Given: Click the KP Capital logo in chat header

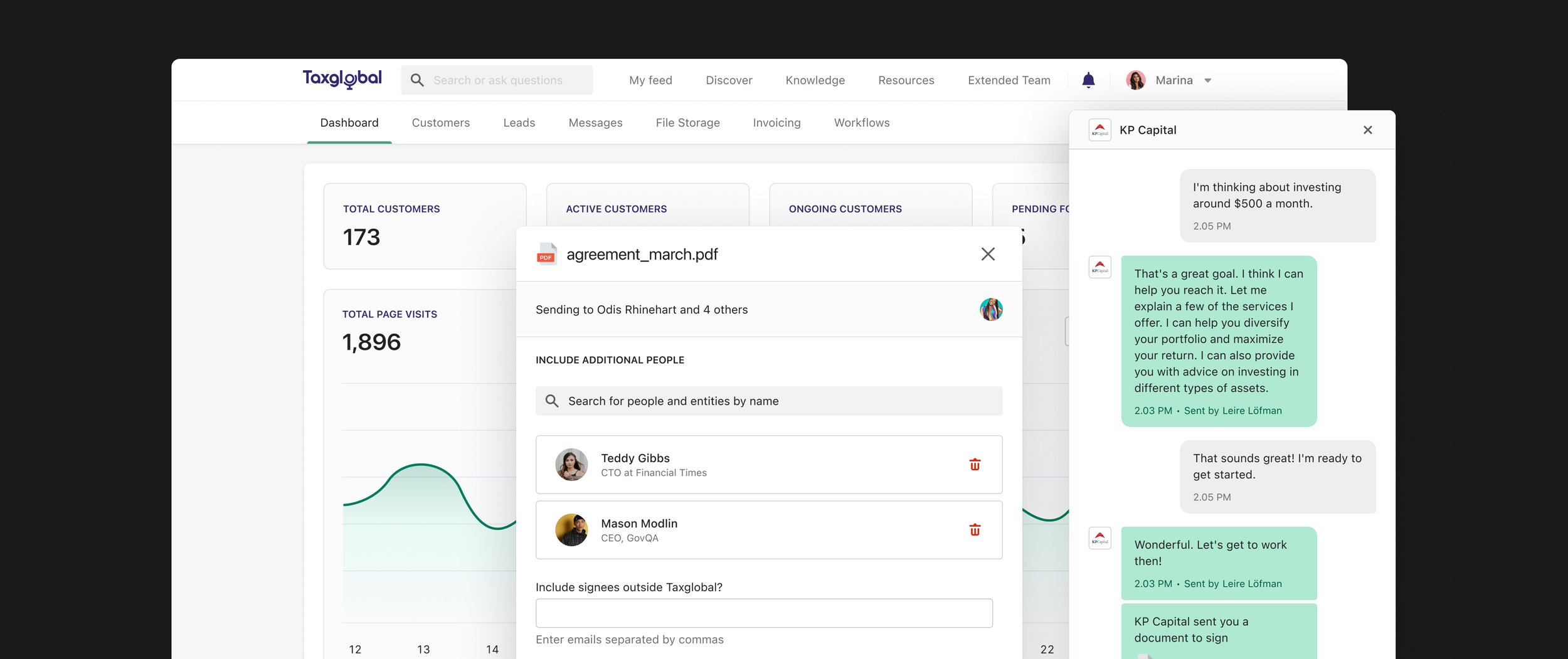Looking at the screenshot, I should 1099,130.
